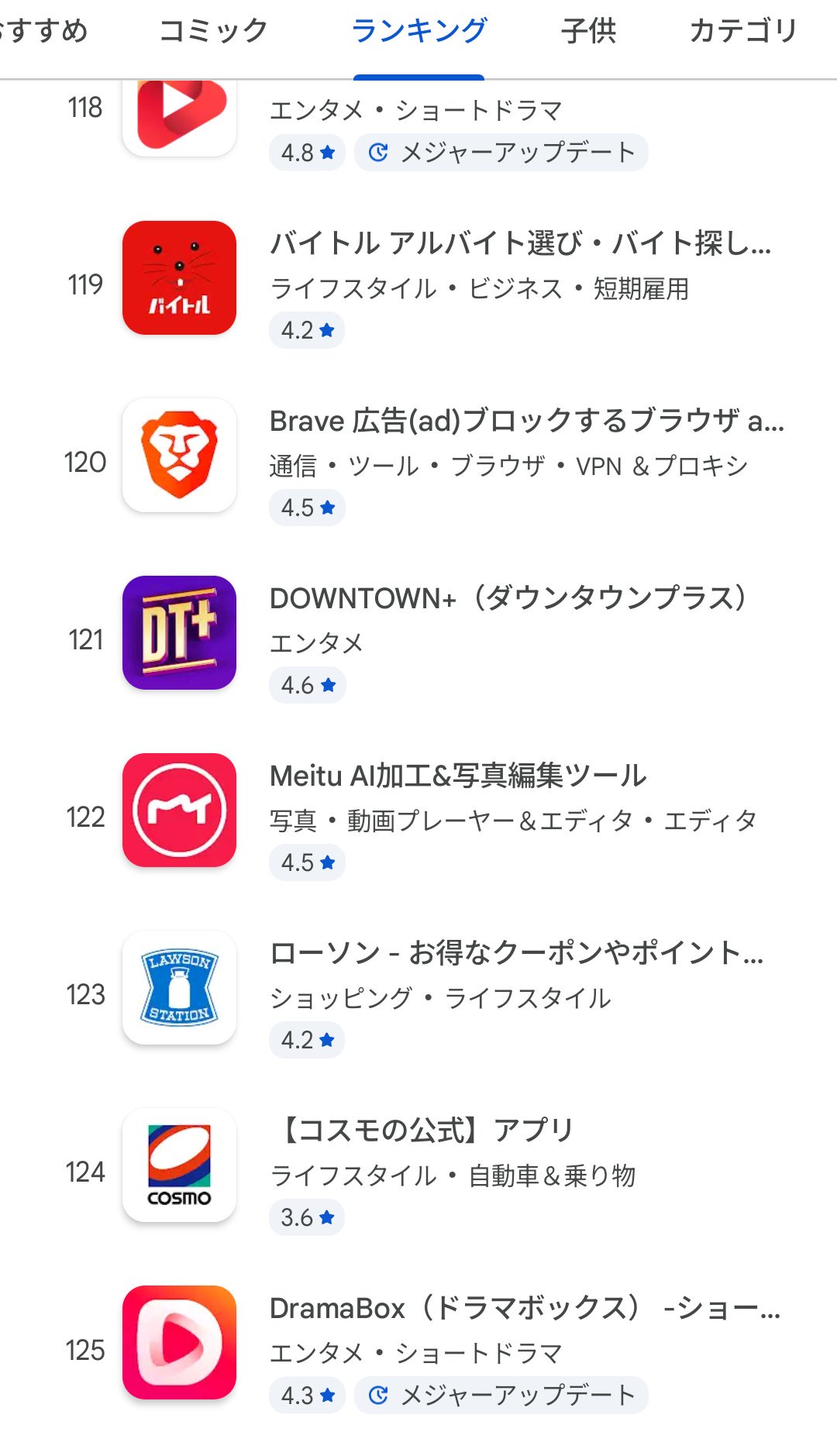Open the Baitoru red mouse app icon
This screenshot has height=1456, width=837.
(x=179, y=277)
